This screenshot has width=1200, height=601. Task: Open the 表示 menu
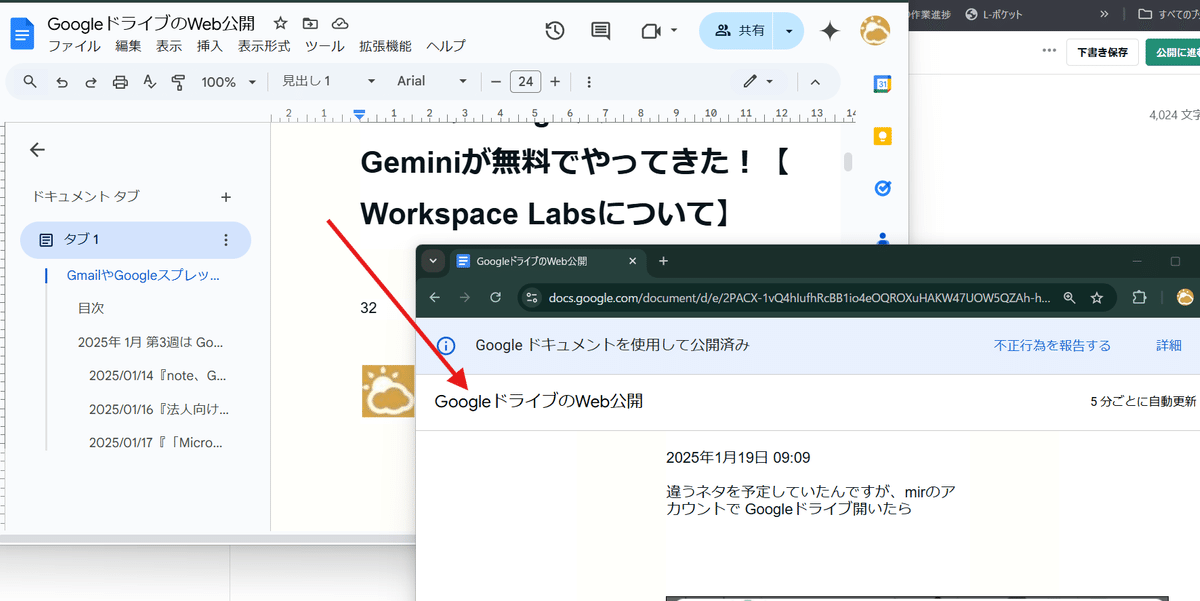pyautogui.click(x=169, y=46)
